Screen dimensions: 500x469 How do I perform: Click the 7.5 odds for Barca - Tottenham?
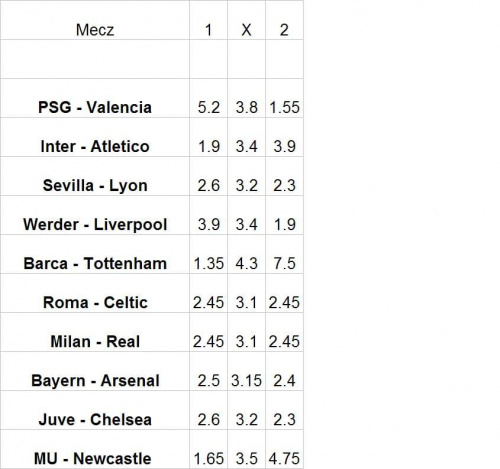[x=284, y=254]
